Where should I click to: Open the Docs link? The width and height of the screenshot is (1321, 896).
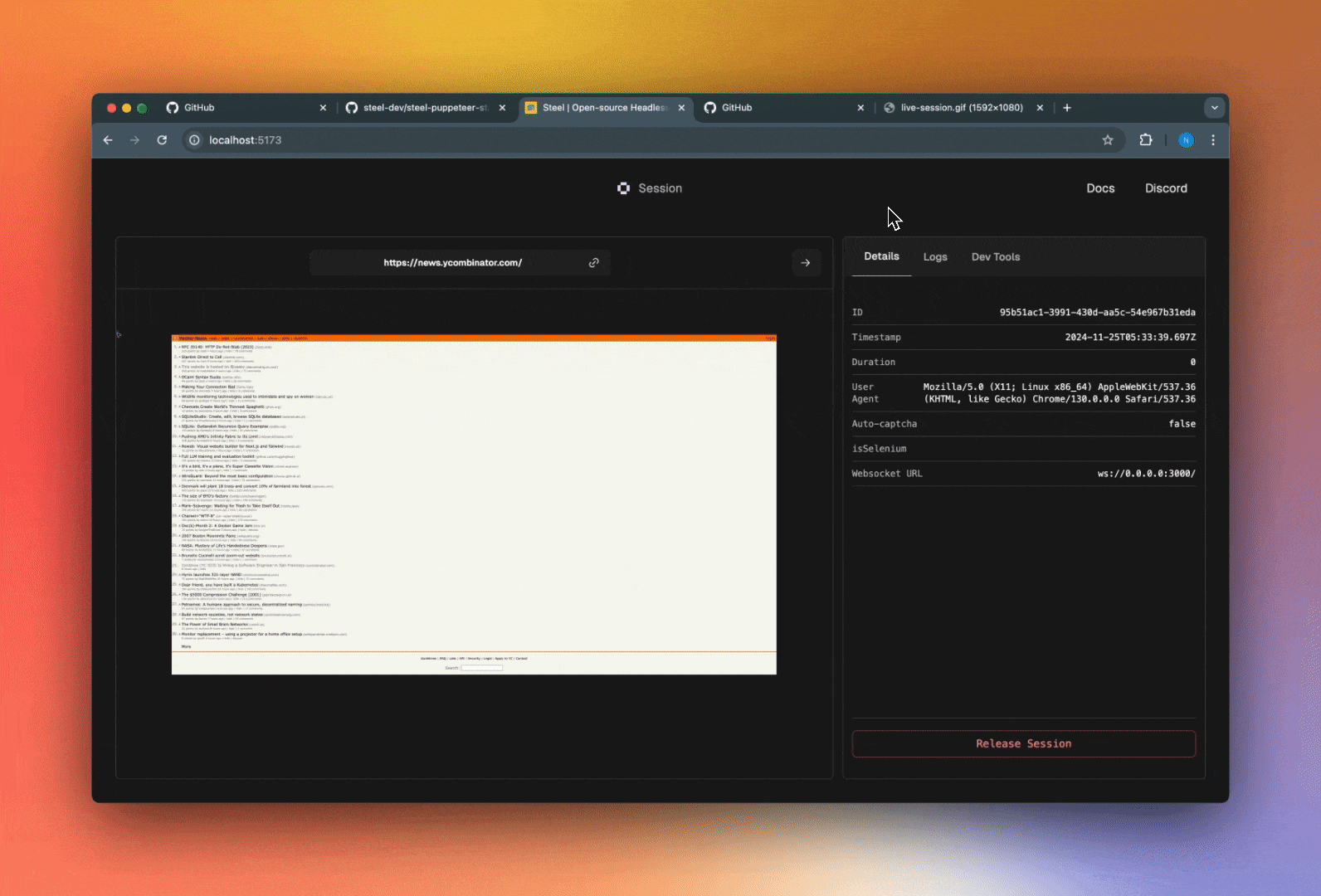pos(1100,188)
